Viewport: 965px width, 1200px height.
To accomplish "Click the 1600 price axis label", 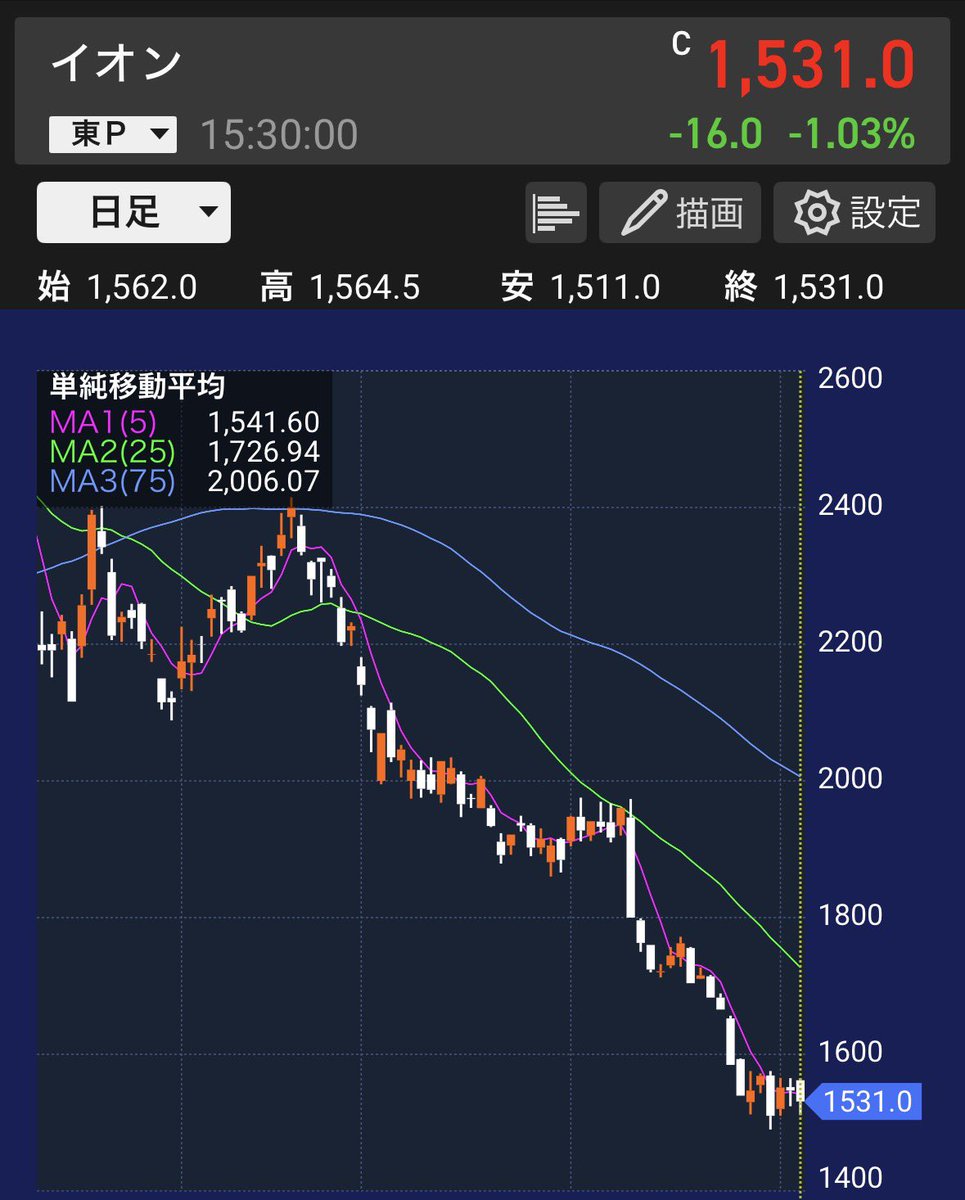I will click(850, 1052).
